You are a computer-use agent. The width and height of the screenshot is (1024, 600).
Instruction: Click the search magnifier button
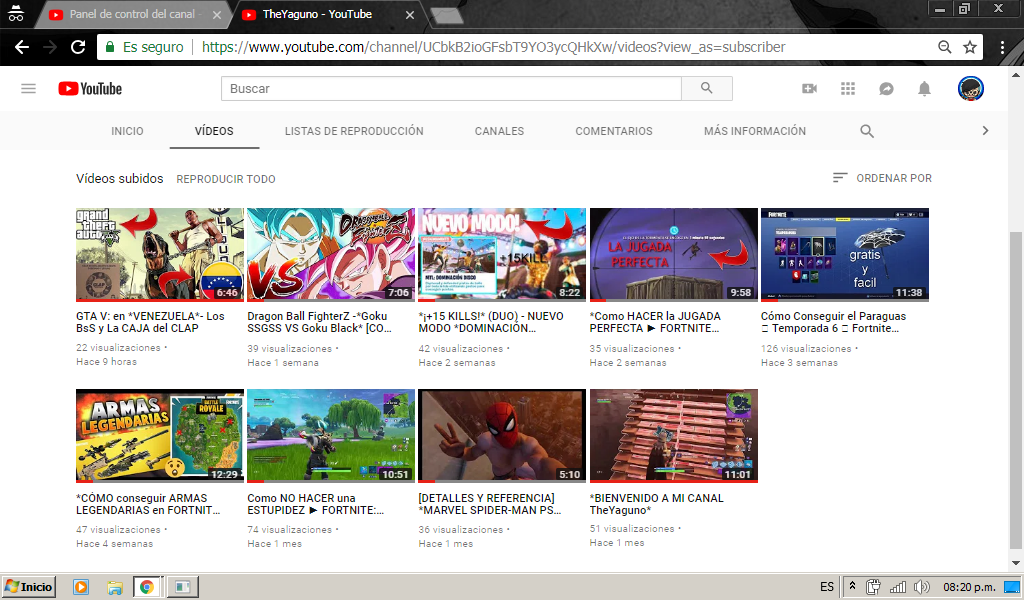(707, 88)
